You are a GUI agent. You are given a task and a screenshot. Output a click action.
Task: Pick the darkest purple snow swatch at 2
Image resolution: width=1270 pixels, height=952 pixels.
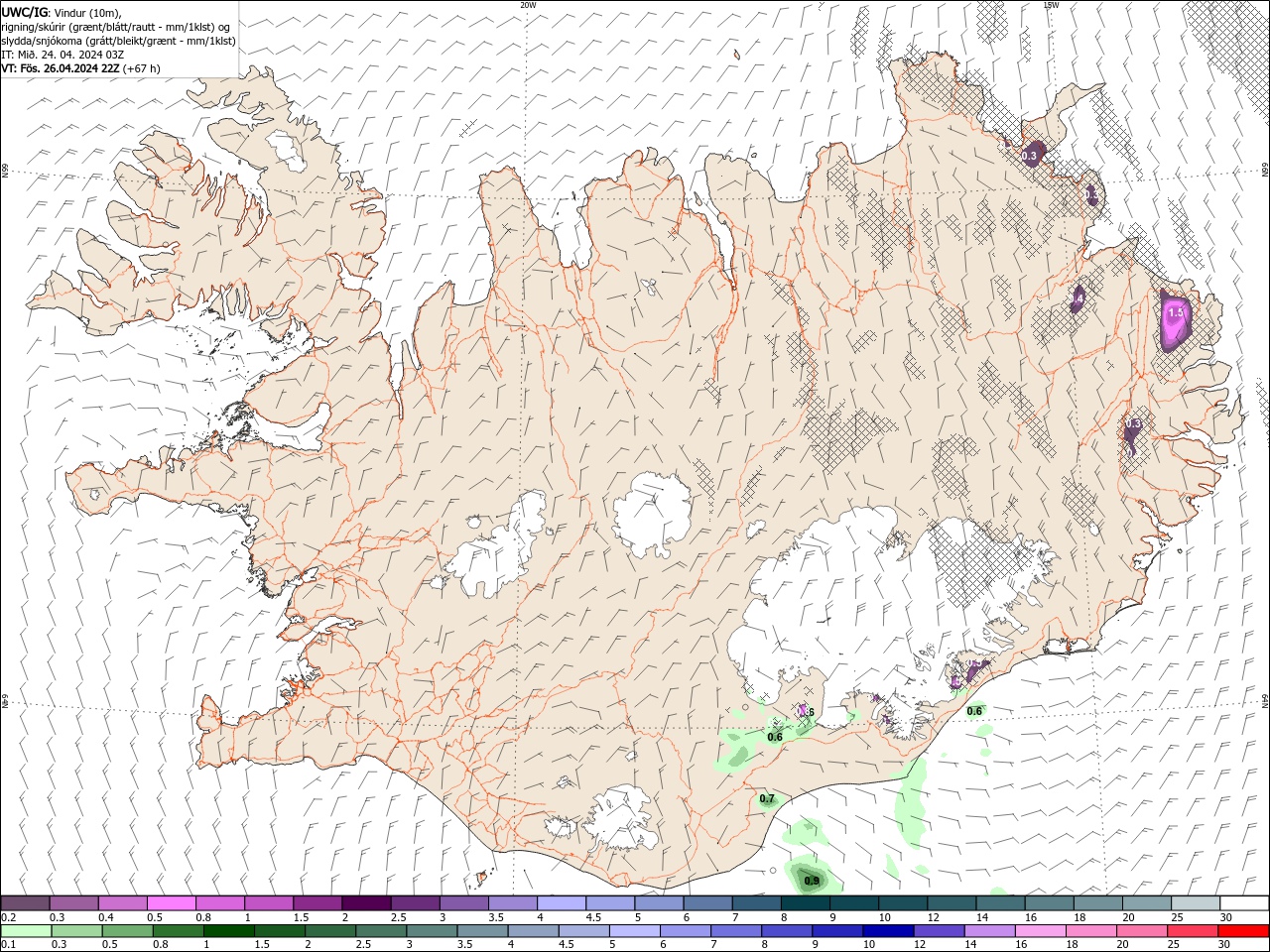click(x=366, y=902)
